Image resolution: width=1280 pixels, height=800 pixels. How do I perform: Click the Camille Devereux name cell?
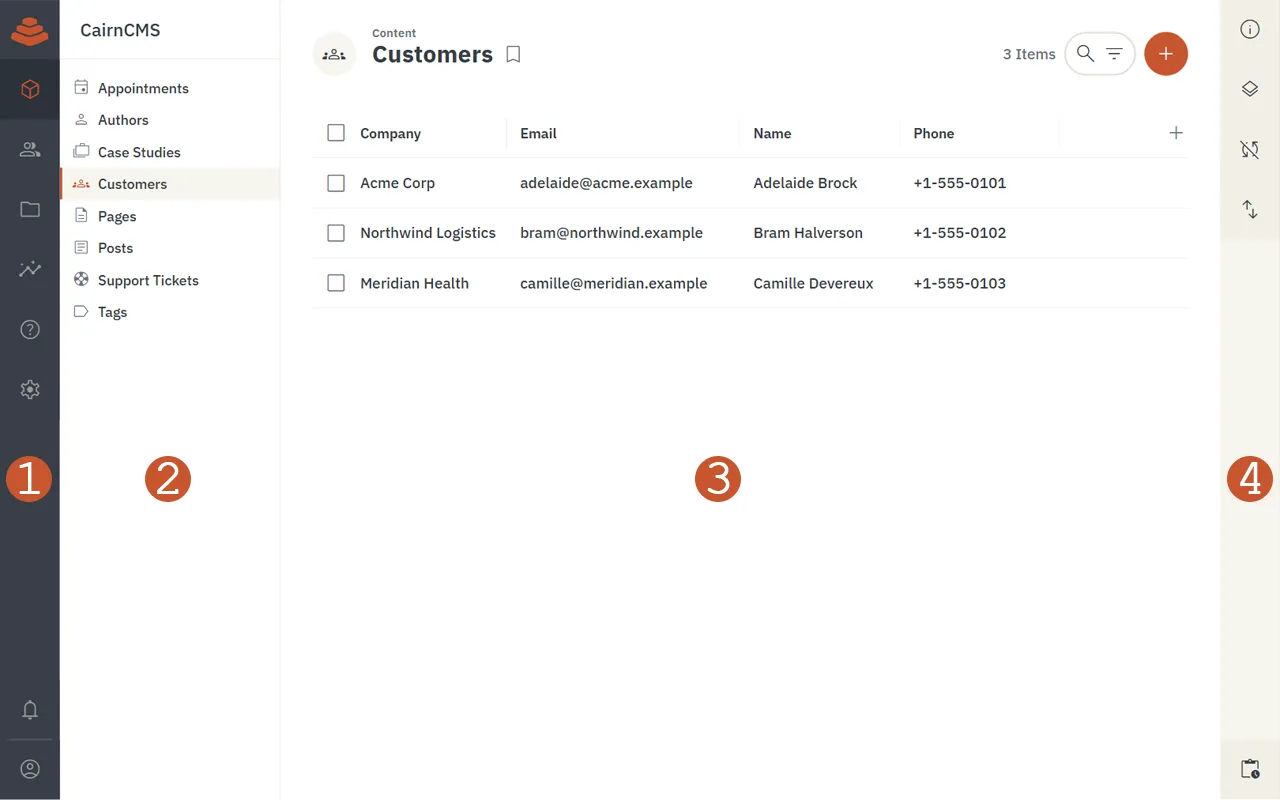[813, 283]
